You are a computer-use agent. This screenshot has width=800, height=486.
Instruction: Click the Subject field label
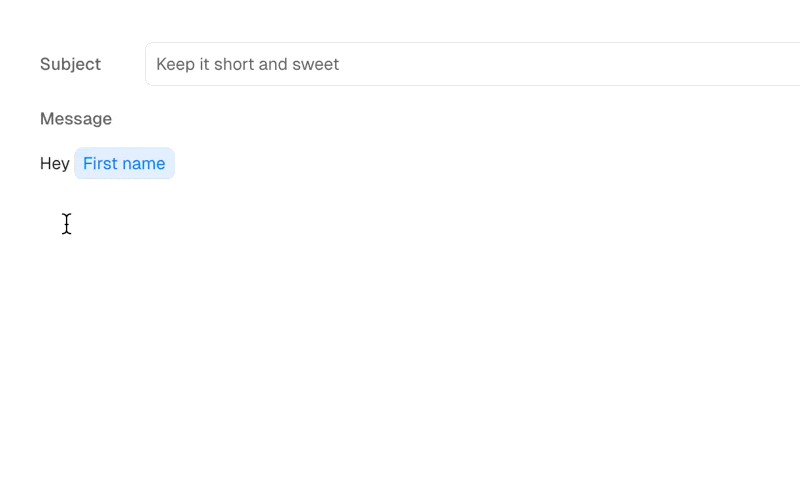[x=70, y=64]
